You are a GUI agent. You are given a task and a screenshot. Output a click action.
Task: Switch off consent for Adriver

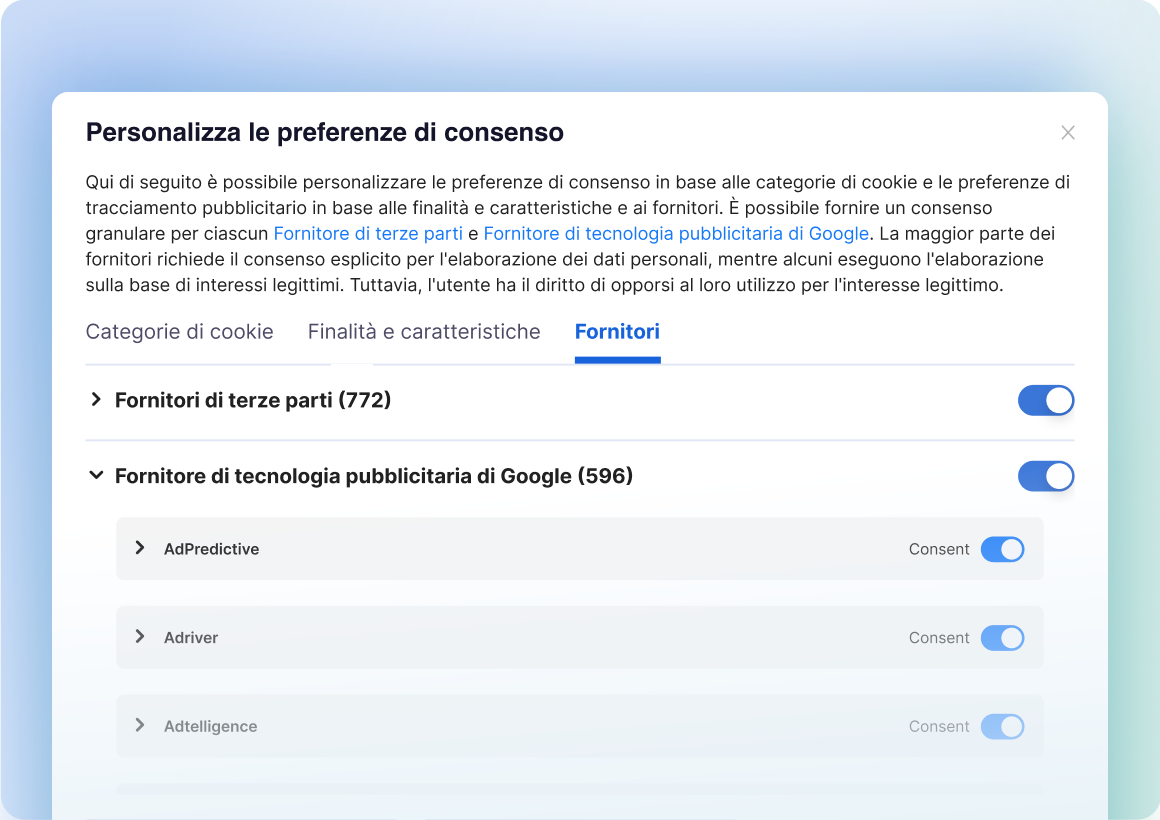click(1002, 638)
